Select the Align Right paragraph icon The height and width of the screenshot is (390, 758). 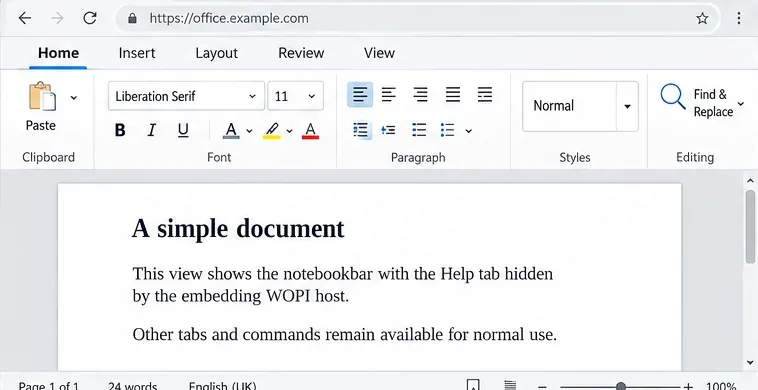(x=420, y=94)
